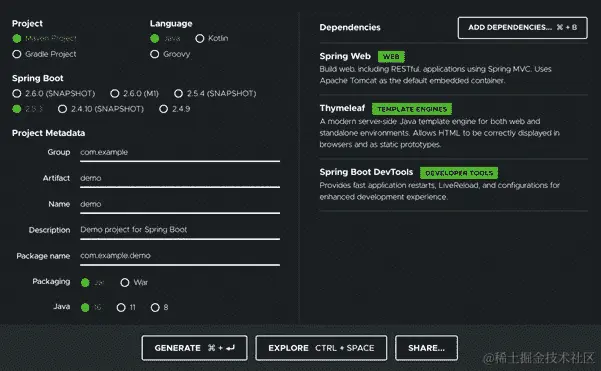This screenshot has height=371, width=601.
Task: Click the Group input field
Action: pyautogui.click(x=180, y=153)
